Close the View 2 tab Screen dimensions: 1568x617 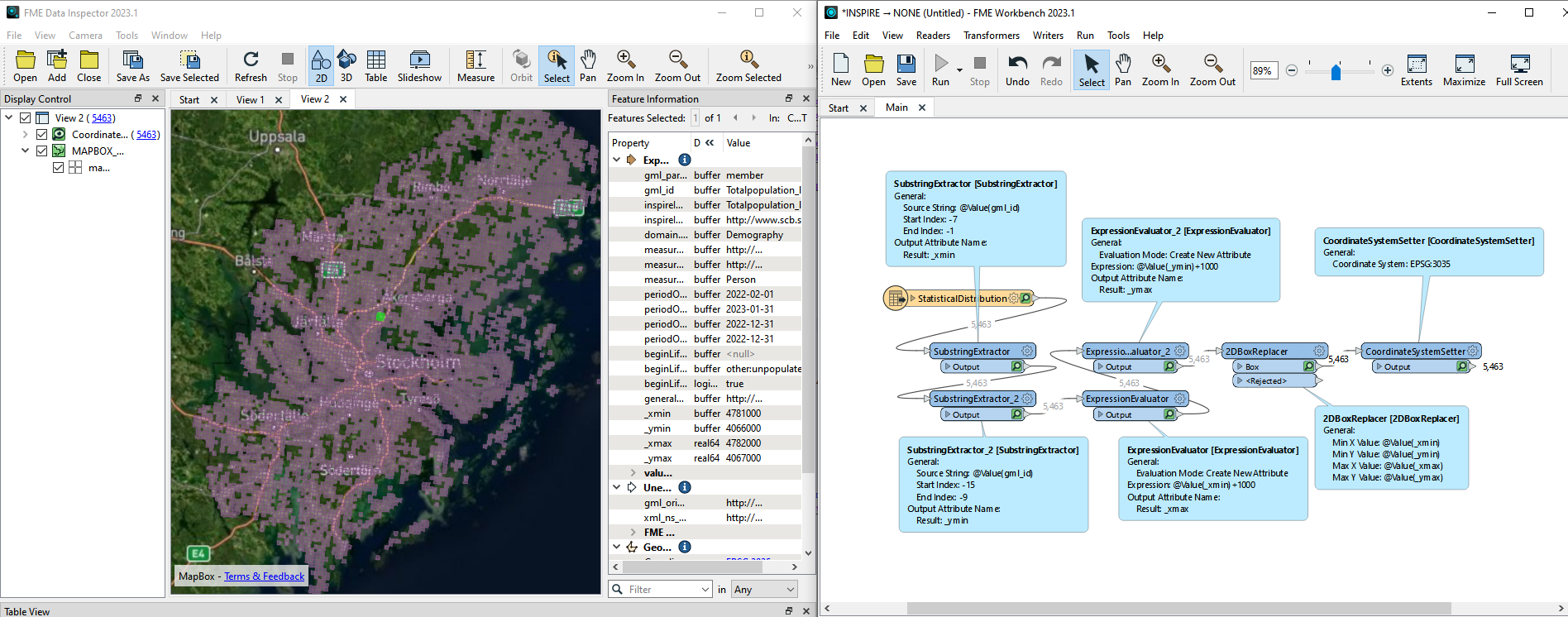pos(343,99)
